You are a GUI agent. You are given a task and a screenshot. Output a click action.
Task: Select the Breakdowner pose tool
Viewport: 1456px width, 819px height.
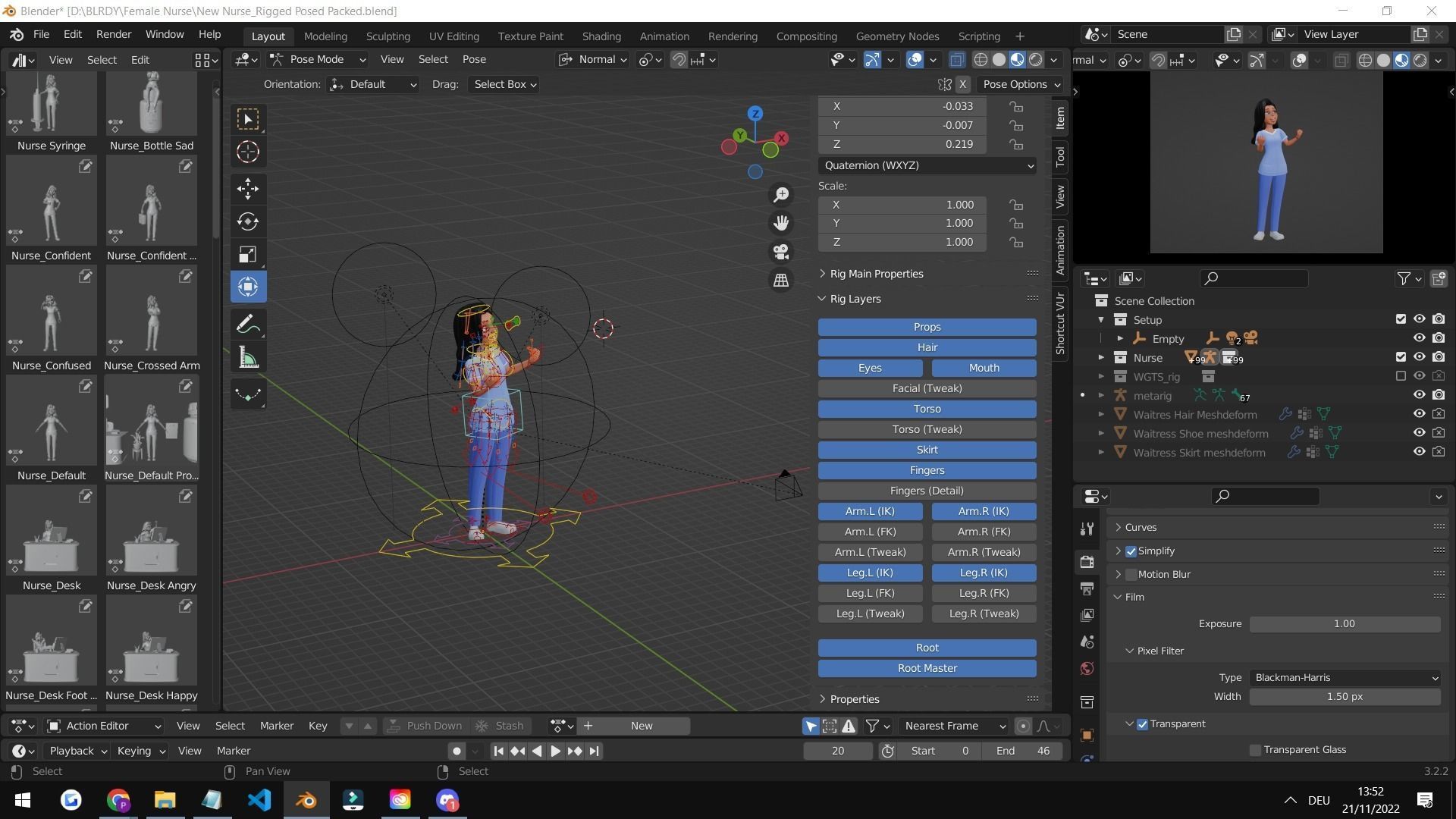(x=248, y=394)
